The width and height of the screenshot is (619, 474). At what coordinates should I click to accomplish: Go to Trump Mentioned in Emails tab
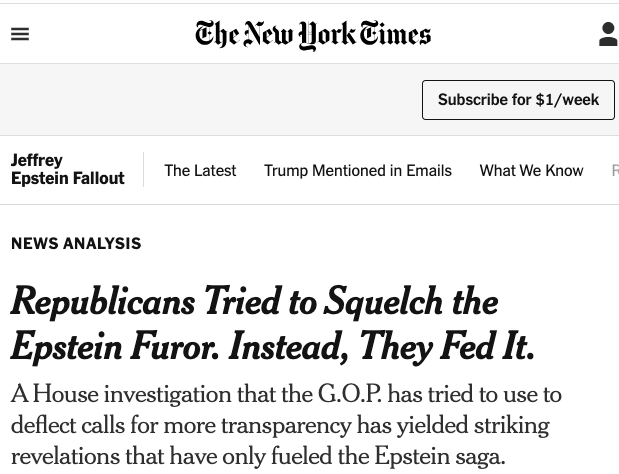[358, 170]
